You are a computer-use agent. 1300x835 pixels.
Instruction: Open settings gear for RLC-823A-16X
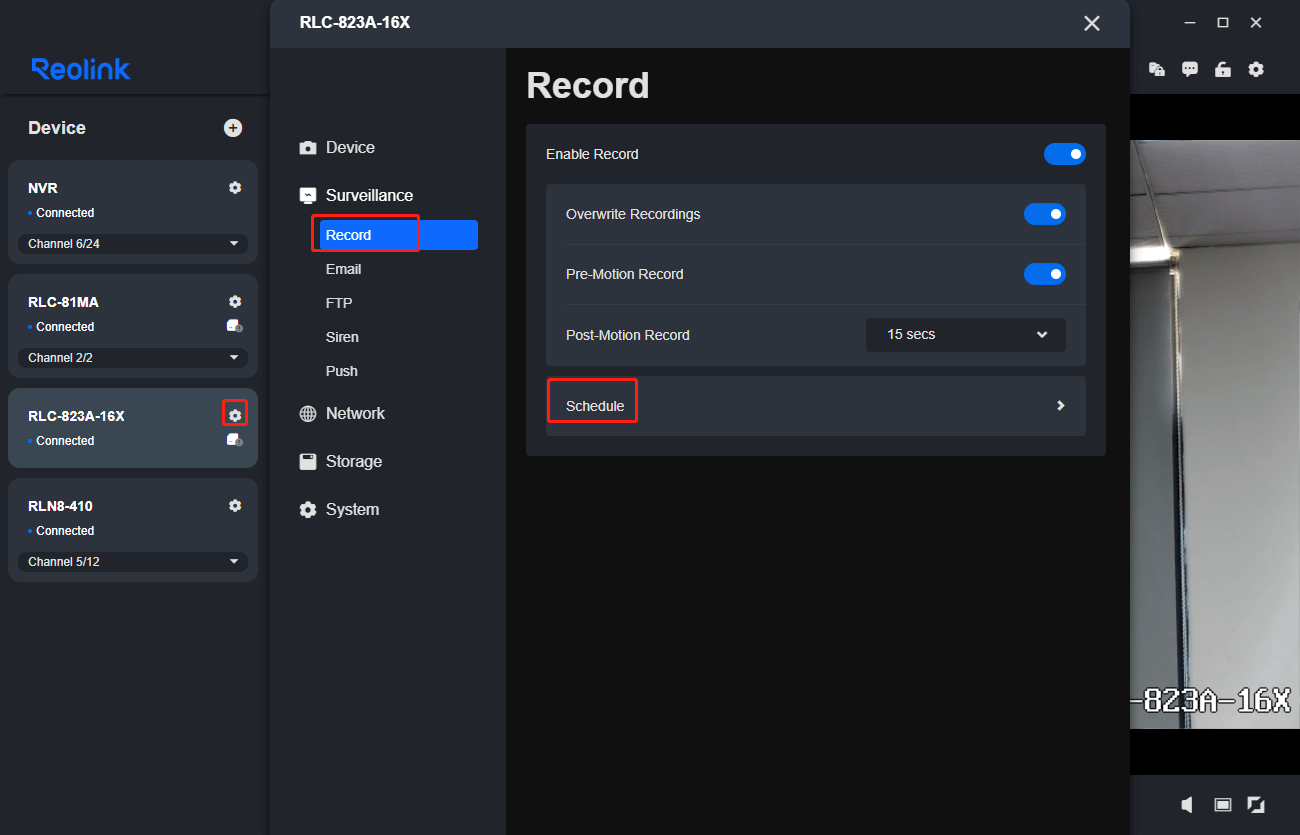click(x=235, y=416)
